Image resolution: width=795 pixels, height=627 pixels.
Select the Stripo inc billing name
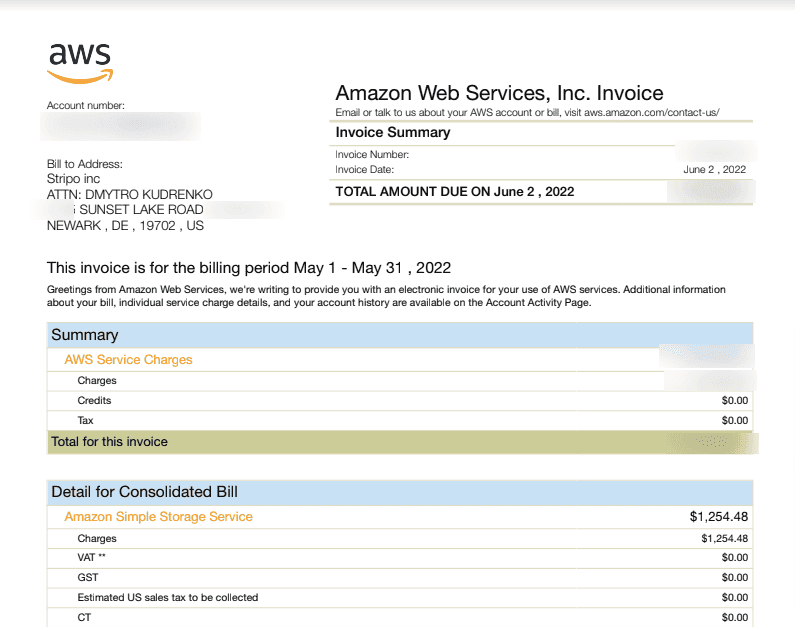click(74, 179)
